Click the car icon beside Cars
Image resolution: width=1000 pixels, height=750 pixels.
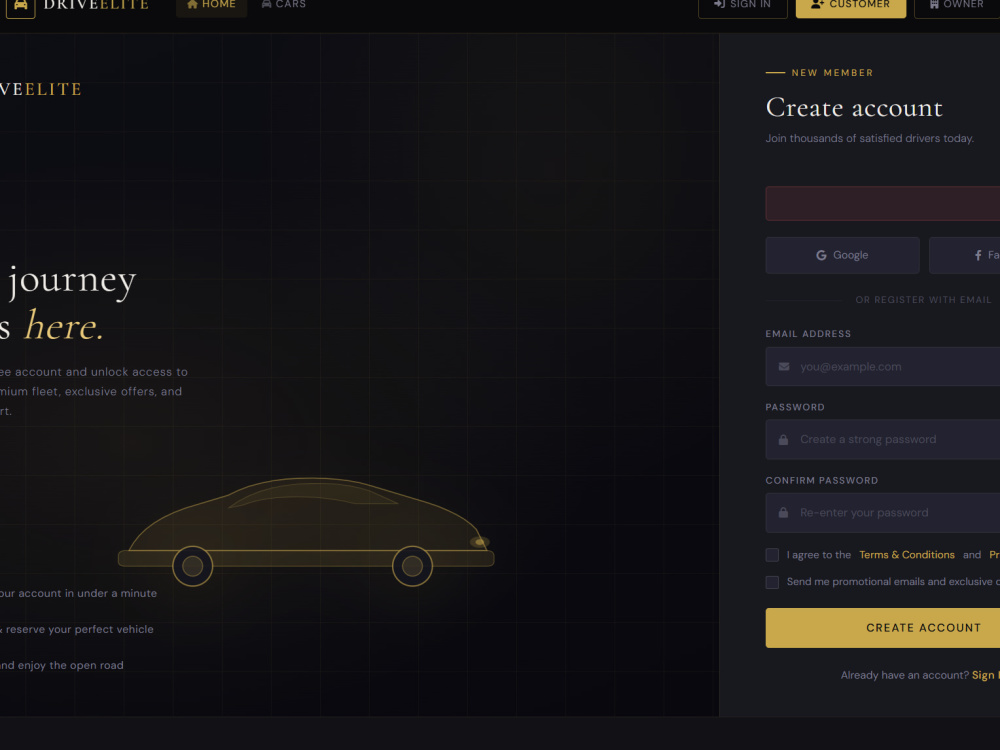click(267, 4)
